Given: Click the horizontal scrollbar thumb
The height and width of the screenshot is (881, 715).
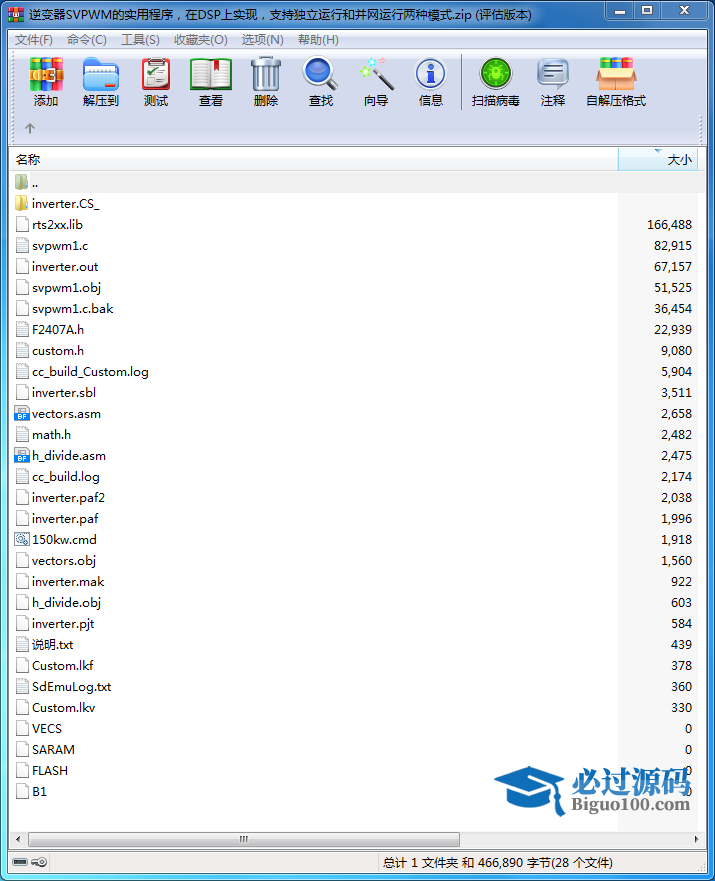Looking at the screenshot, I should (244, 839).
